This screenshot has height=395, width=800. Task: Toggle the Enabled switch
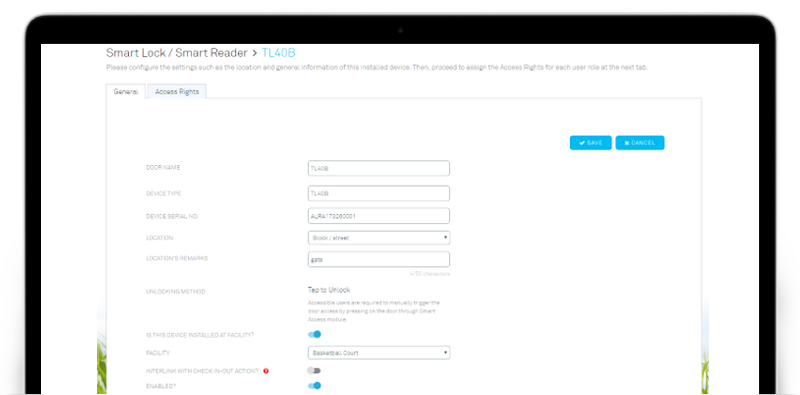(x=315, y=385)
